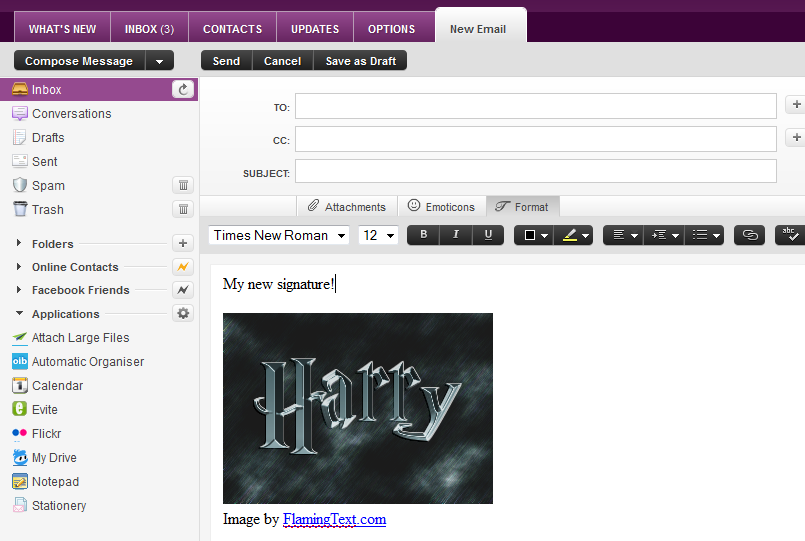Screen dimensions: 805x541
Task: Click the spell check icon
Action: (x=789, y=235)
